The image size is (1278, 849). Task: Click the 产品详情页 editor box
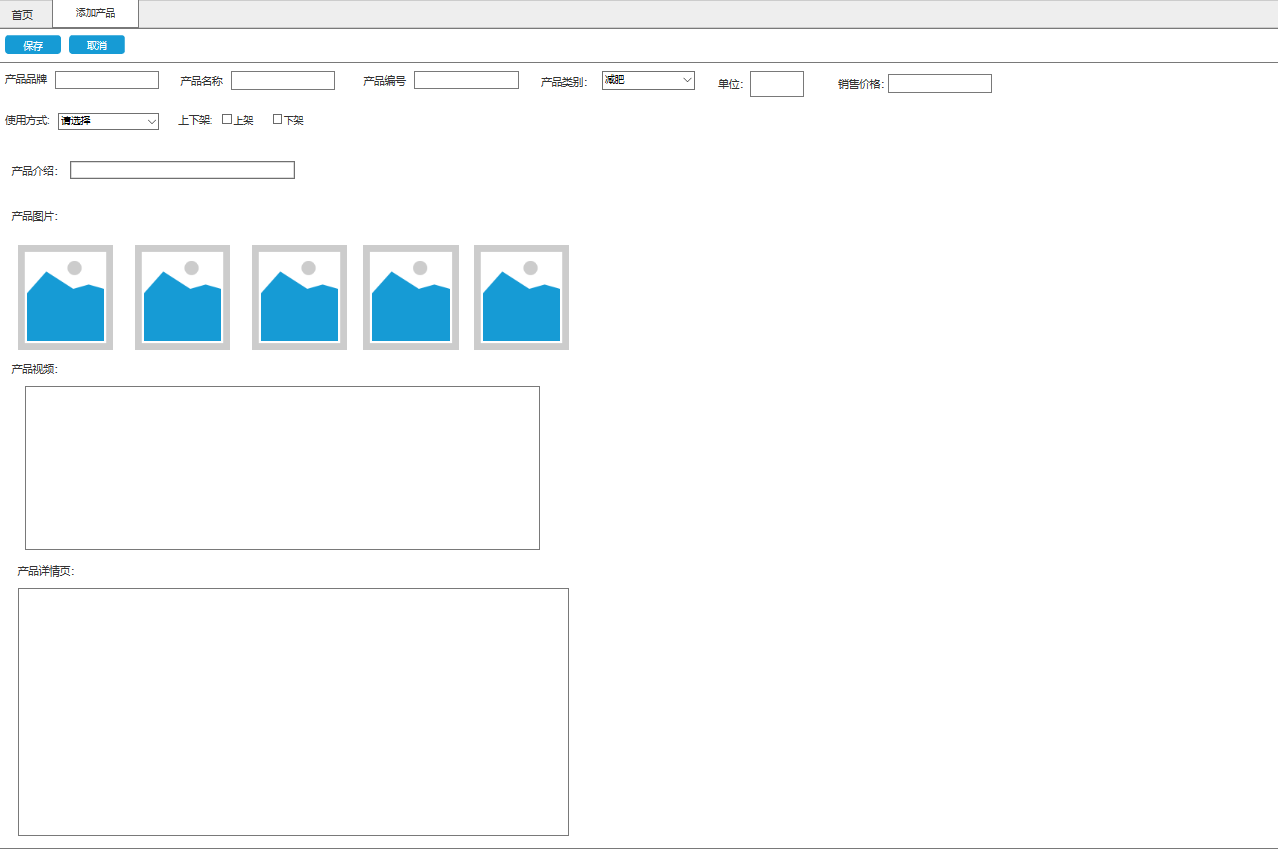pos(293,712)
